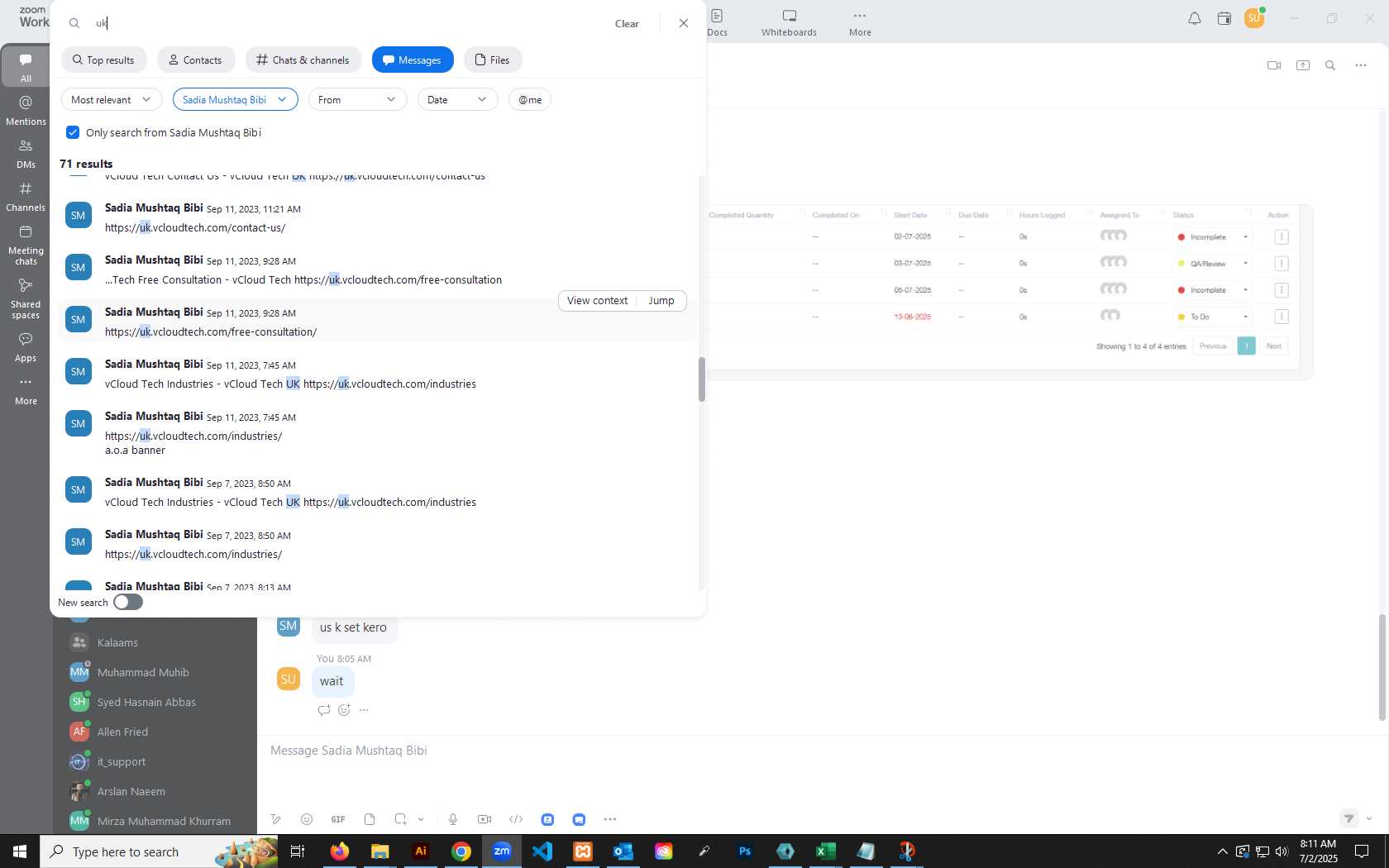This screenshot has width=1389, height=868.
Task: Open Visual Studio Code from taskbar
Action: [x=542, y=851]
